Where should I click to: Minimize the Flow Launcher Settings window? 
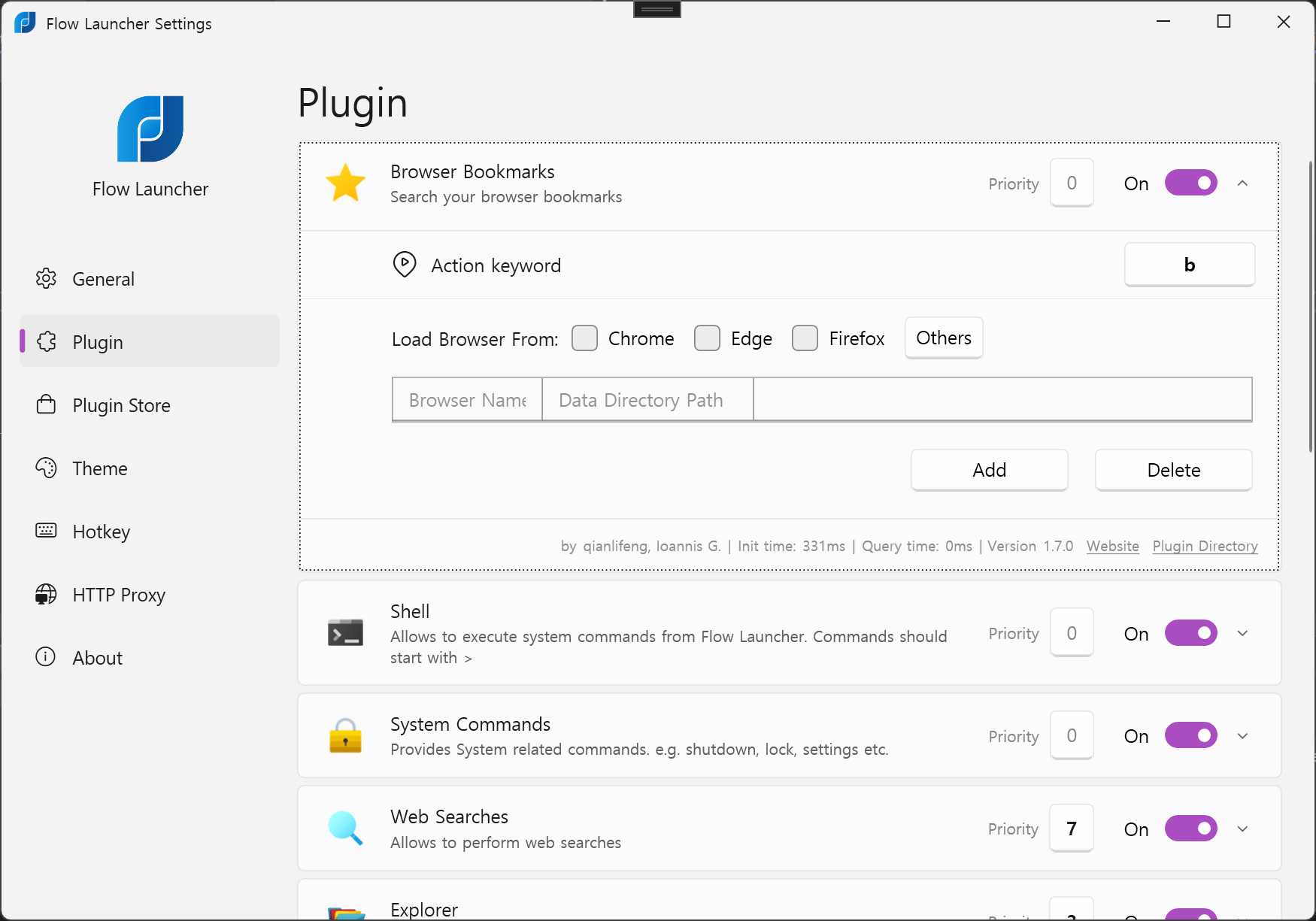(1163, 22)
